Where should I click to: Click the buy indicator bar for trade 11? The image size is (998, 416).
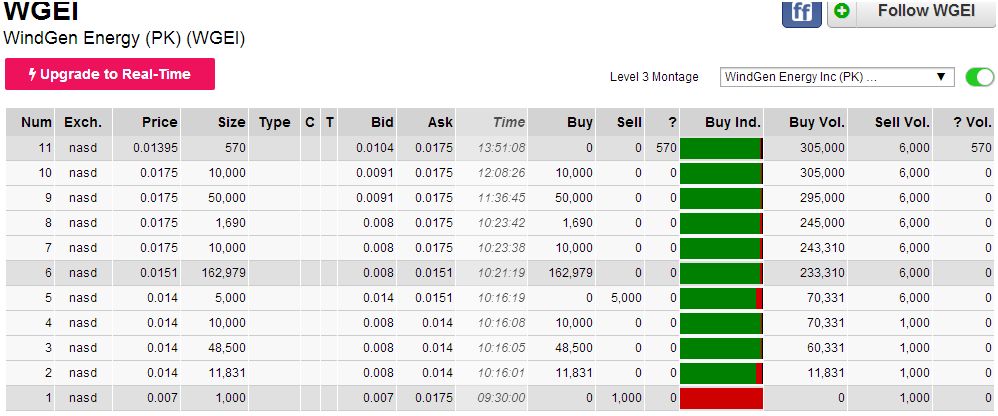[x=721, y=148]
